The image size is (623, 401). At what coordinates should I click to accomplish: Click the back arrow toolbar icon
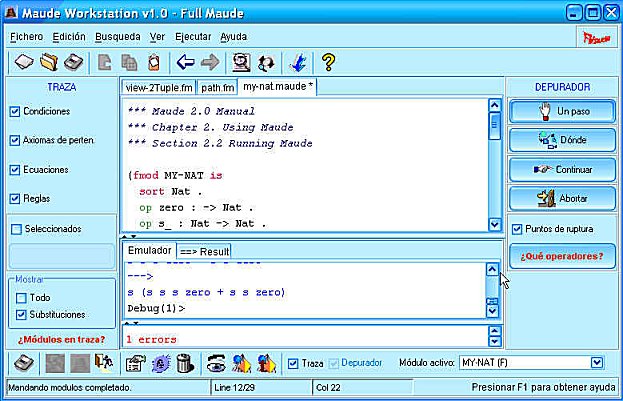pyautogui.click(x=185, y=62)
